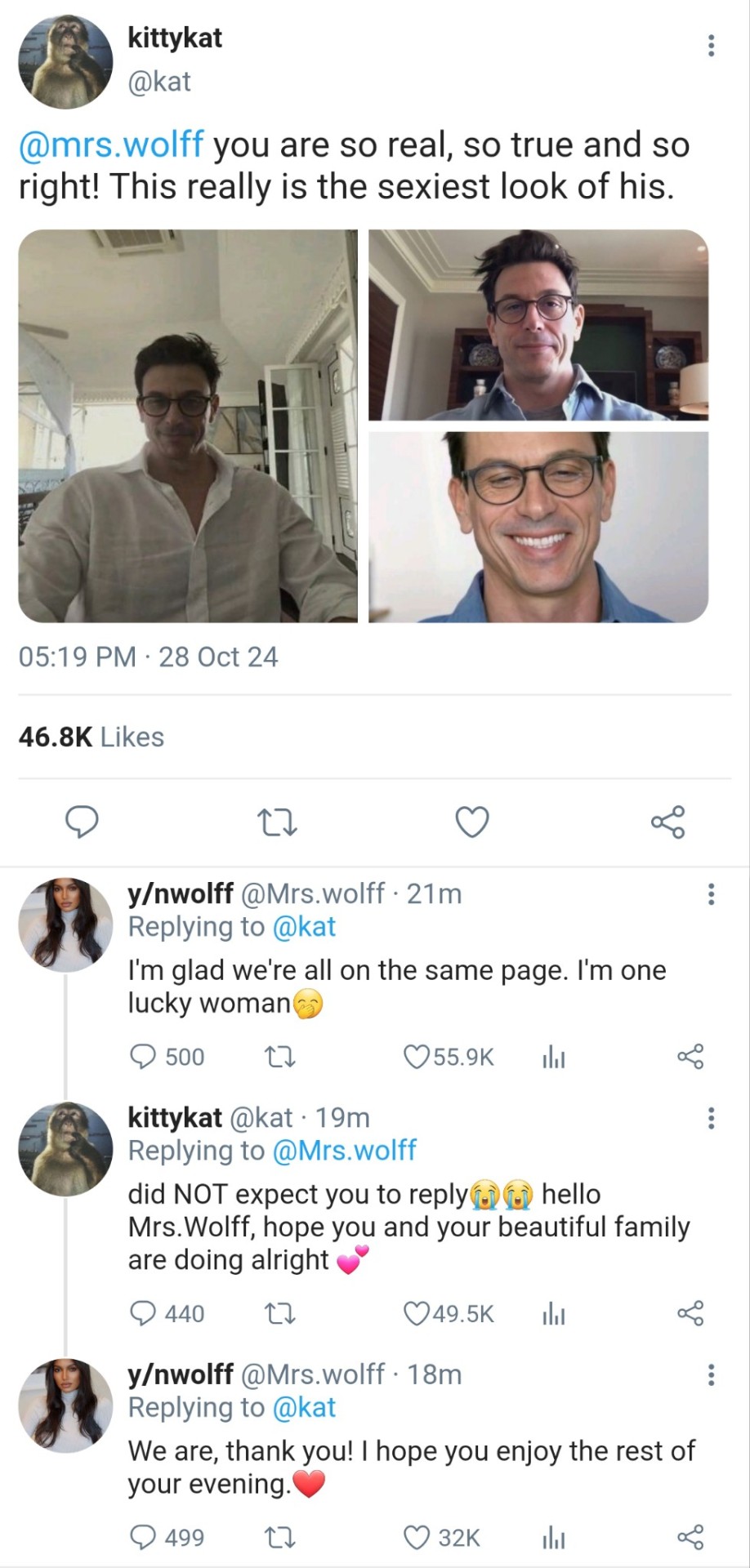Retweet the main kittykat tweet
Image resolution: width=750 pixels, height=1568 pixels.
click(x=277, y=822)
